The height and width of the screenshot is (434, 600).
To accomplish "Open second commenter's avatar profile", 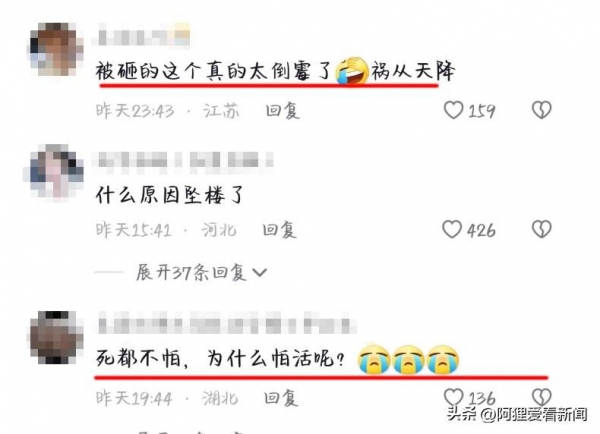I will click(54, 171).
